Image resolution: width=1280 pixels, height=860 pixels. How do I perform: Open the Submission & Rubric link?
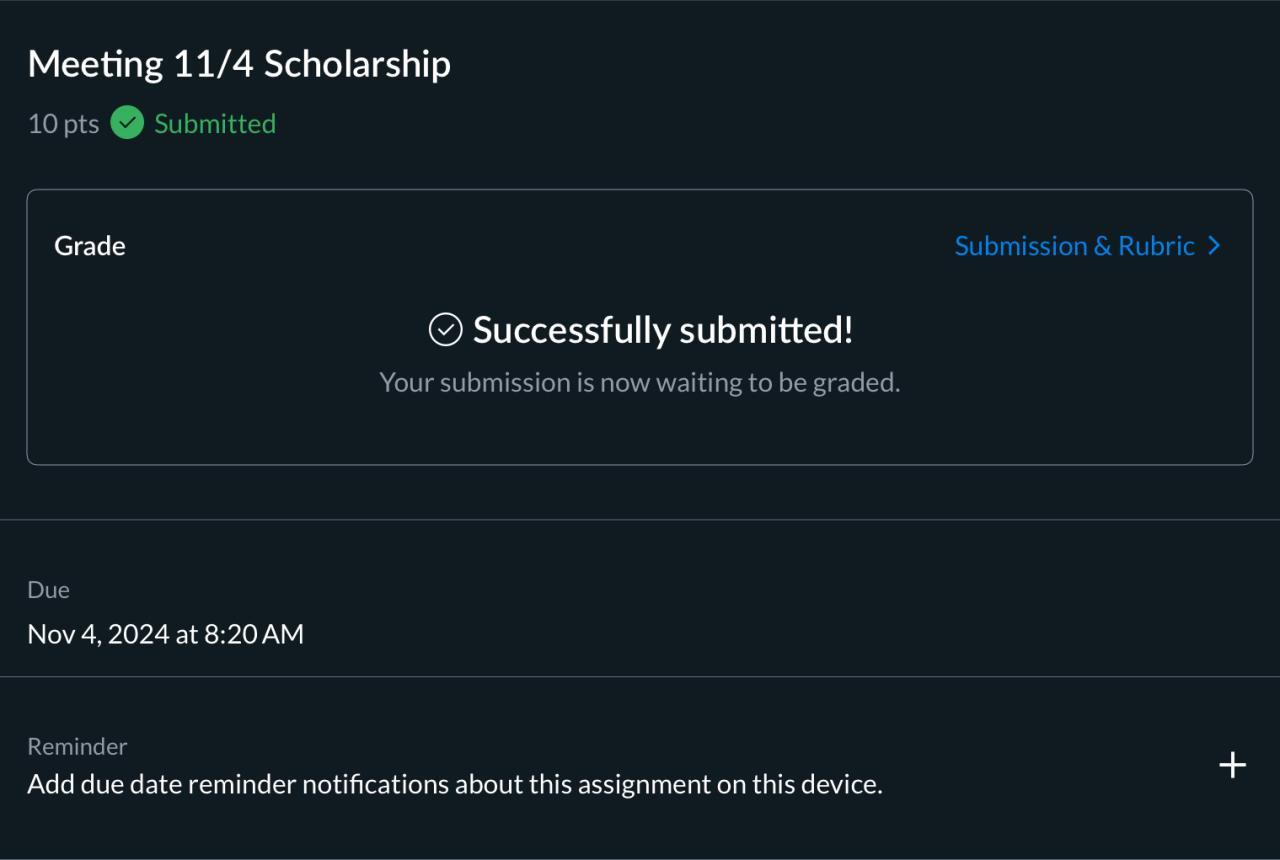coord(1074,246)
